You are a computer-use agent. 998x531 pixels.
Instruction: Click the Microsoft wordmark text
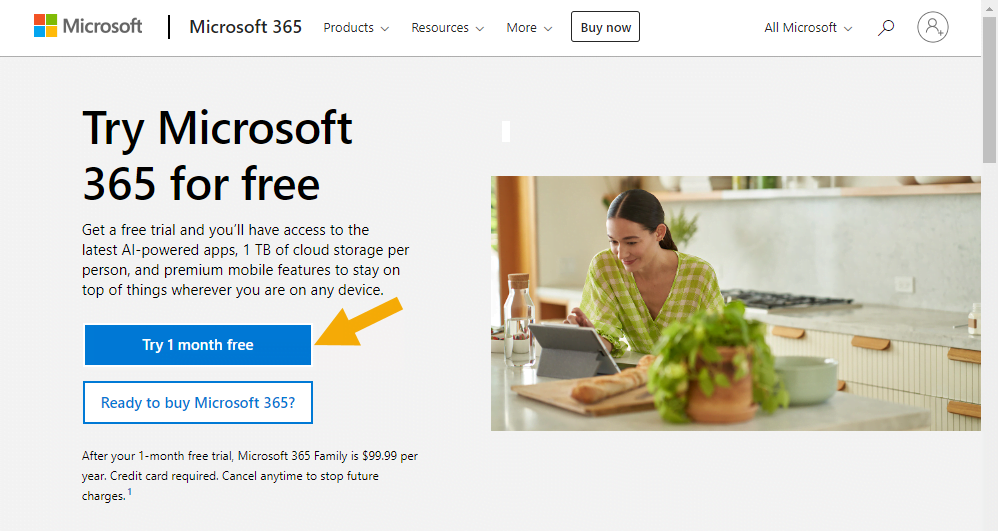[x=102, y=26]
